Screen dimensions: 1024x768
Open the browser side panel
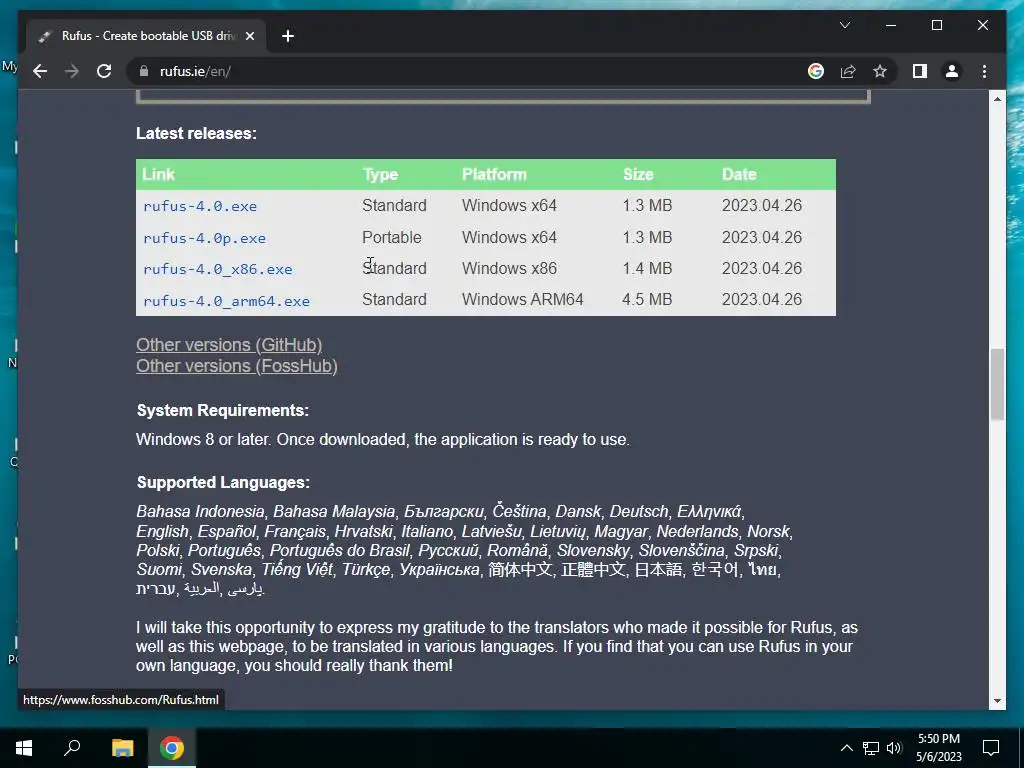click(x=920, y=71)
